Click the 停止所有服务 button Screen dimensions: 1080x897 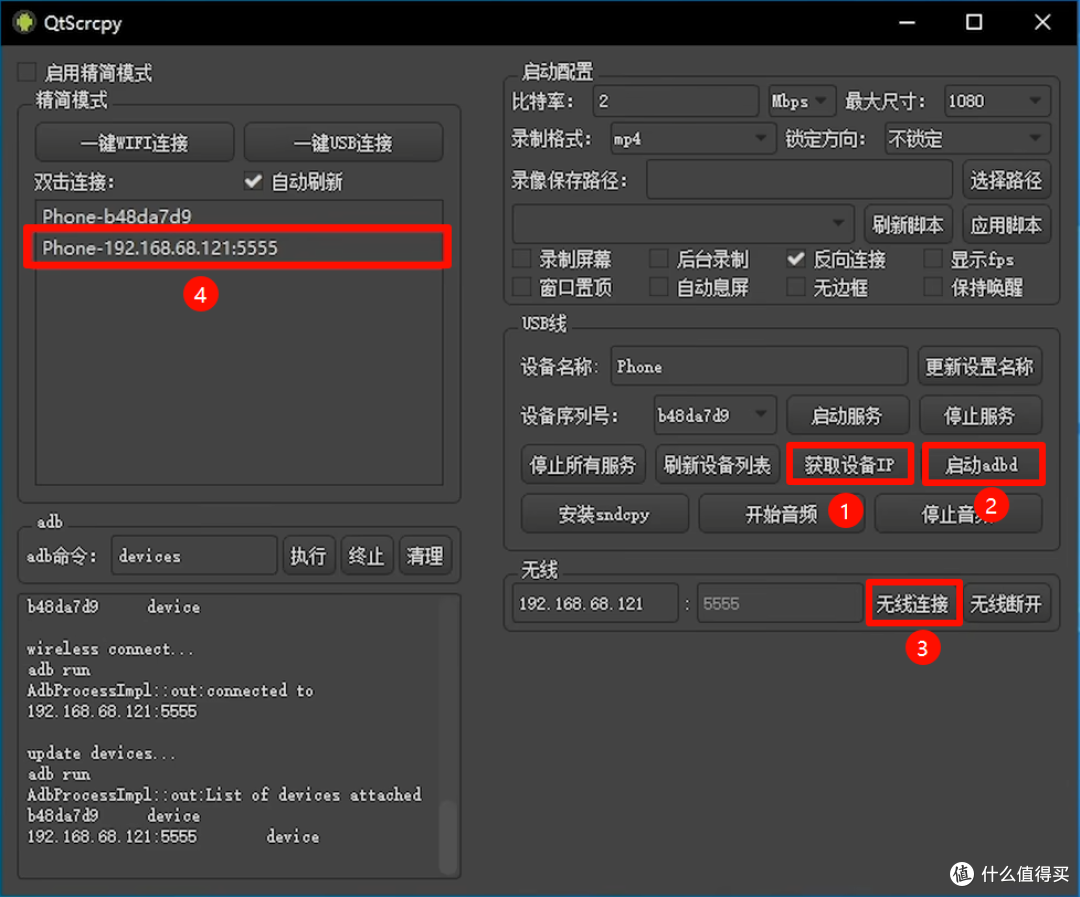coord(582,465)
